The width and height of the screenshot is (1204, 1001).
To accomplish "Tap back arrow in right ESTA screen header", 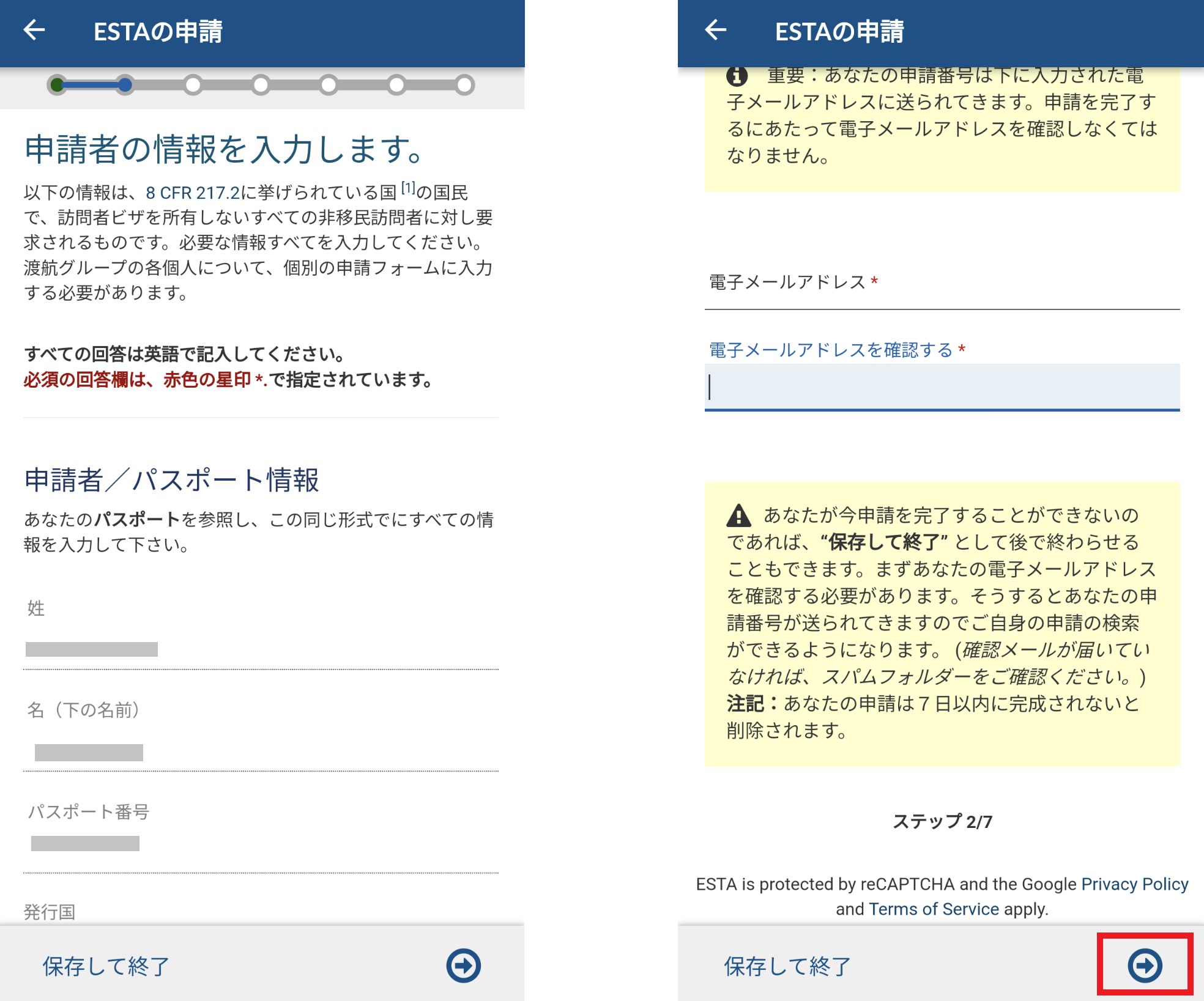I will (x=716, y=30).
